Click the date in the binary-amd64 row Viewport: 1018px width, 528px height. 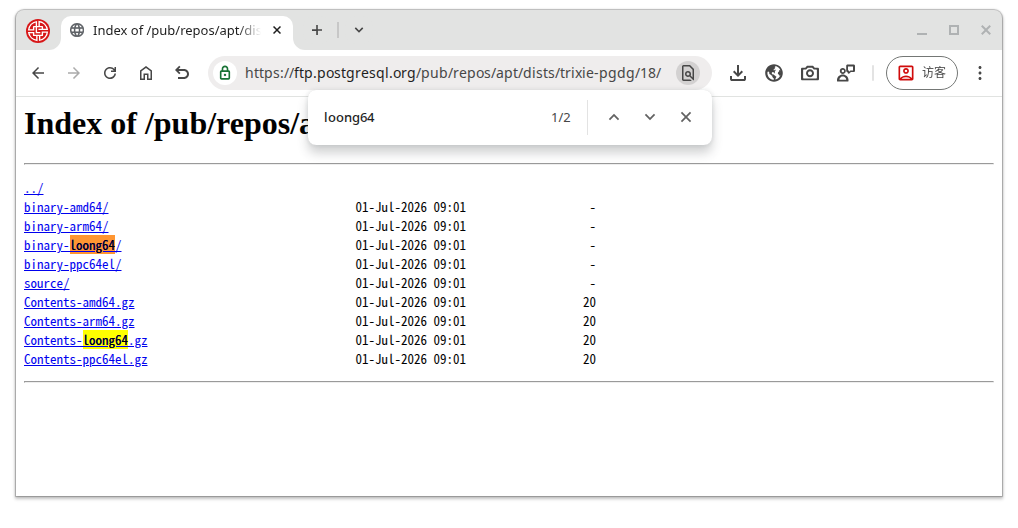pyautogui.click(x=410, y=208)
